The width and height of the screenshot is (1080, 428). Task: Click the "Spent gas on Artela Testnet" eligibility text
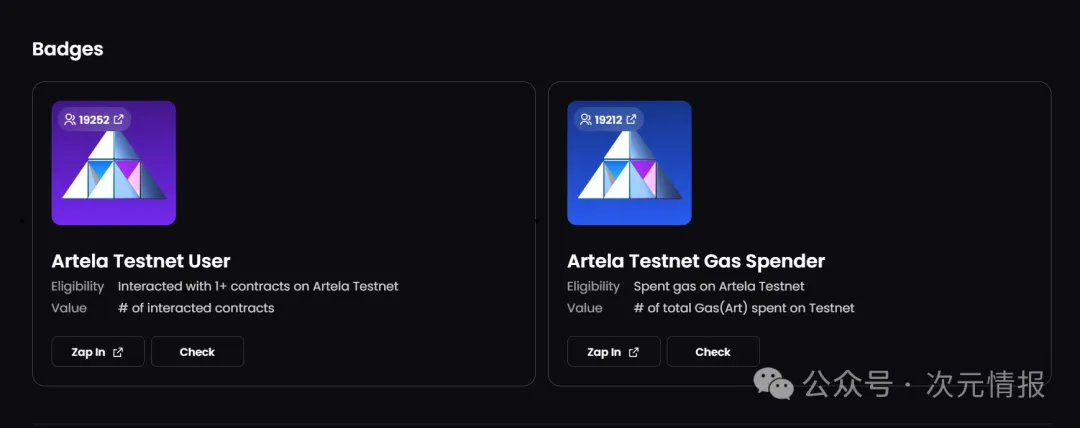tap(719, 286)
